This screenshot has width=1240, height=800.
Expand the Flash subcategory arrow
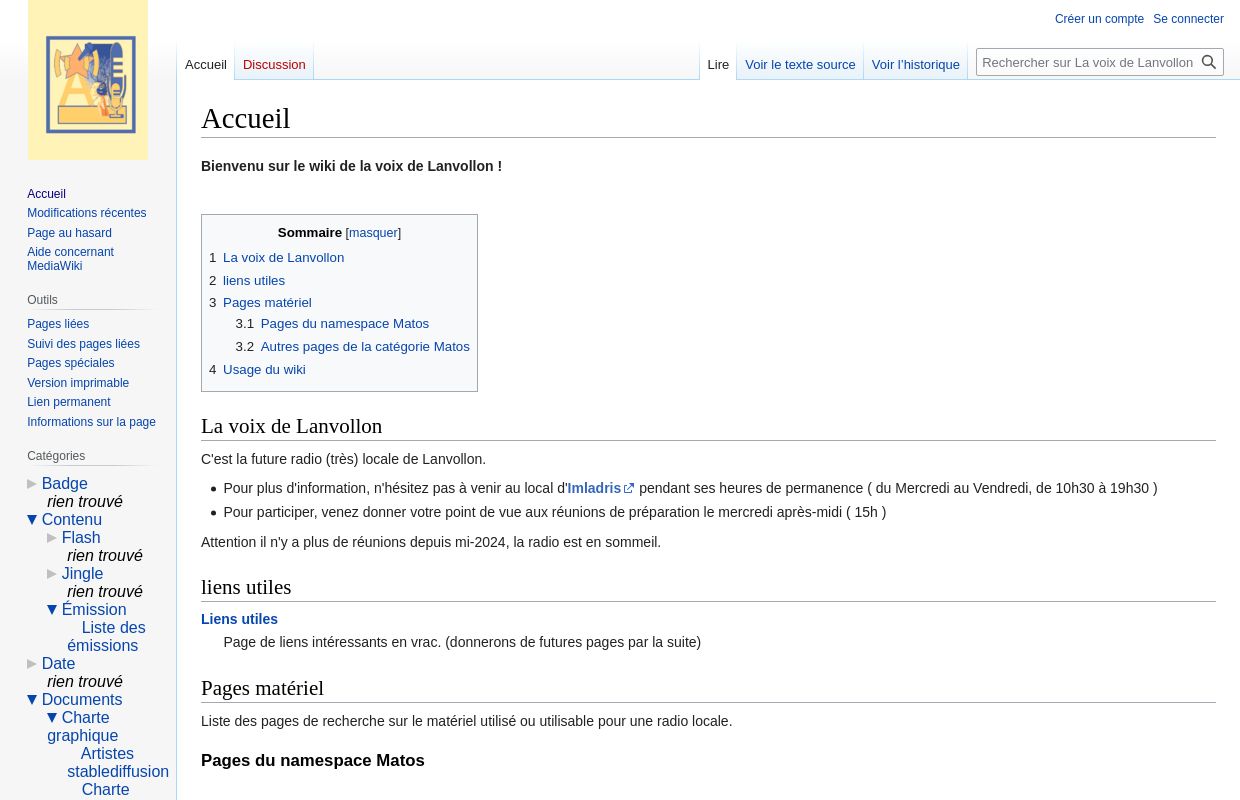pos(52,538)
